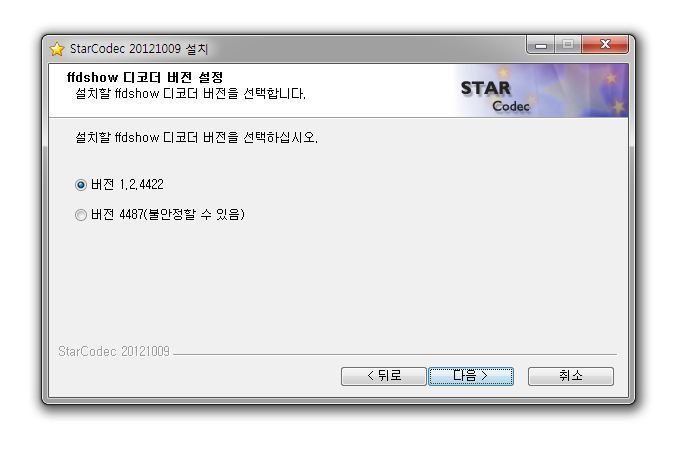
Task: Click the greyed-out maximize button
Action: [568, 45]
